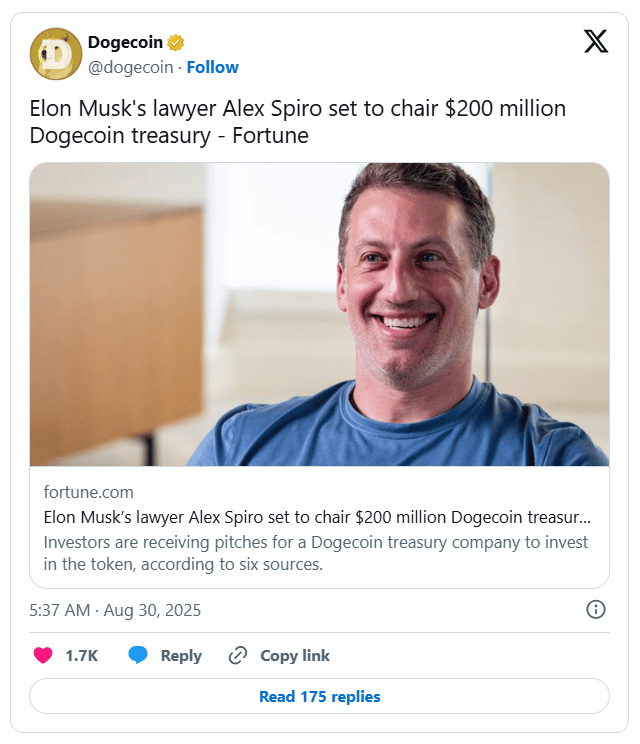
Task: Click the gold verified badge
Action: 176,42
